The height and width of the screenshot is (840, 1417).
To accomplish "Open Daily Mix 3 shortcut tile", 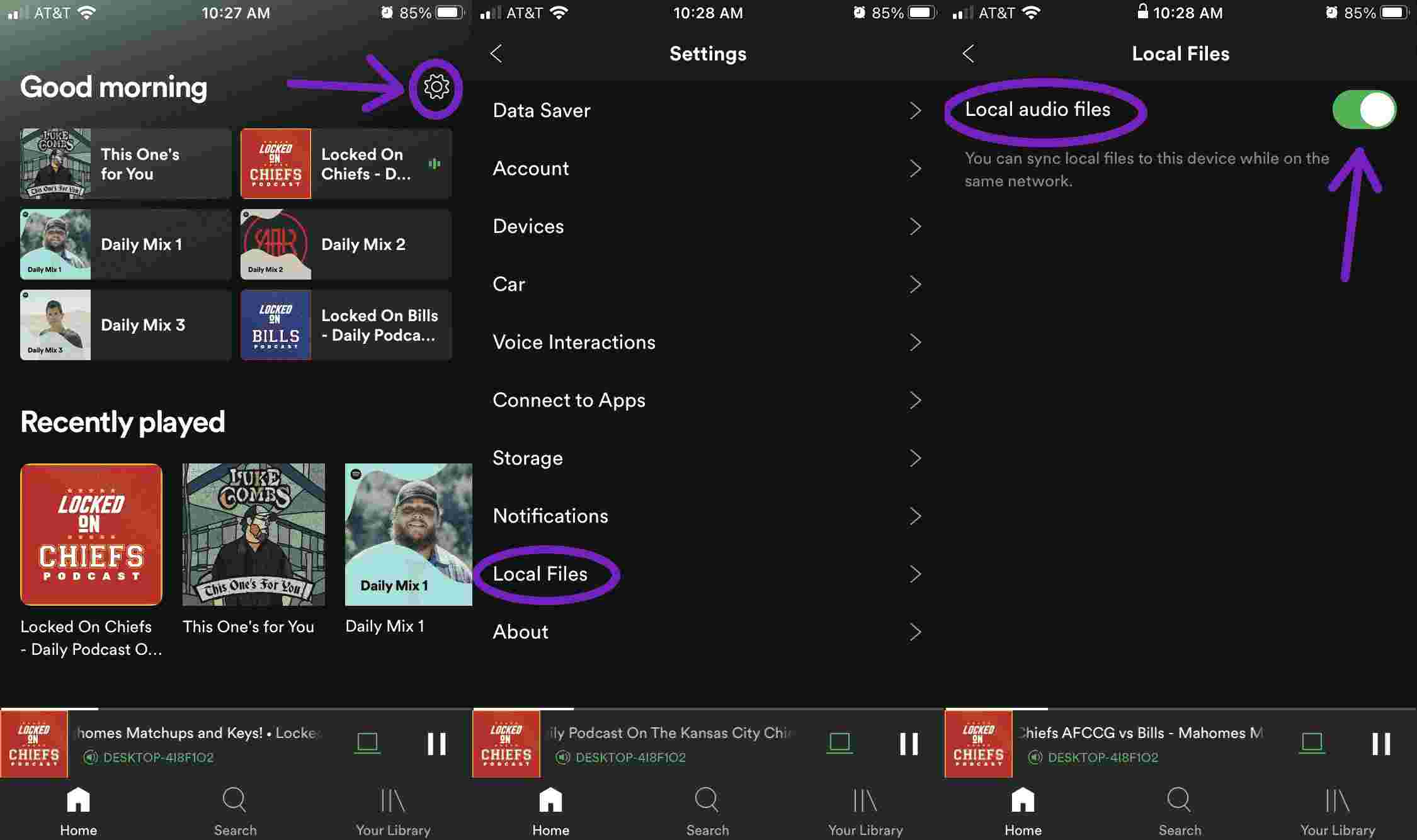I will [x=126, y=325].
